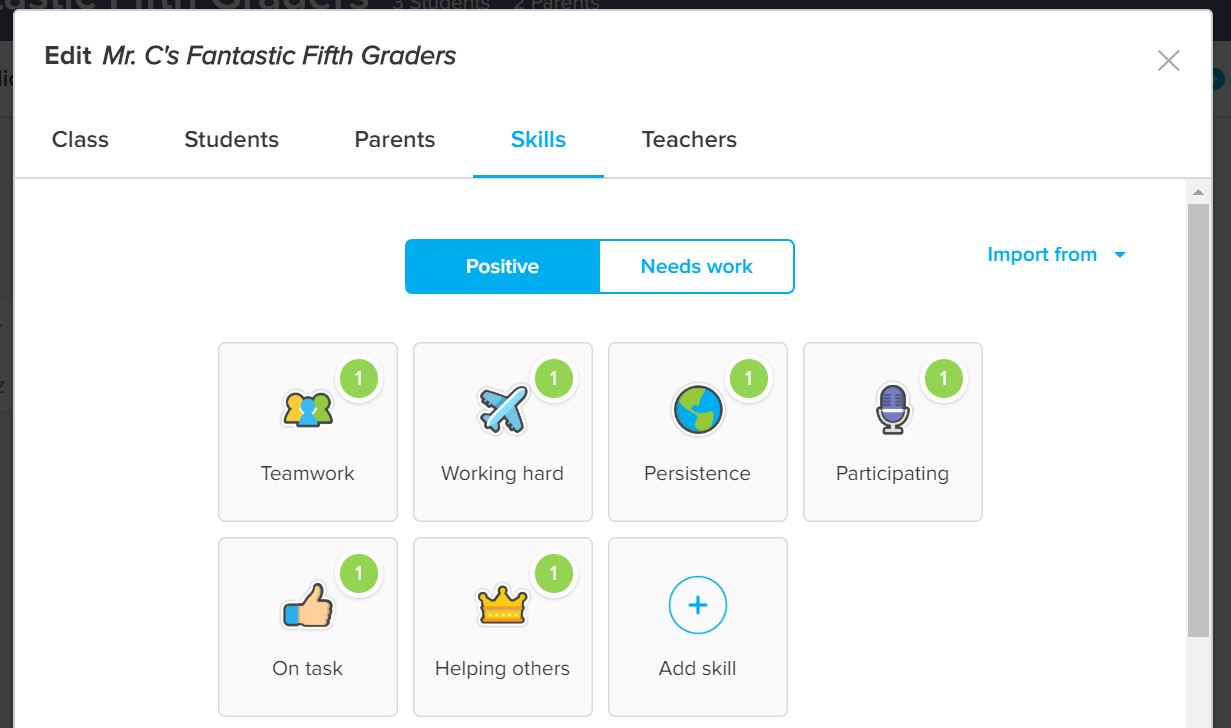
Task: Go to the Parents tab
Action: [x=394, y=140]
